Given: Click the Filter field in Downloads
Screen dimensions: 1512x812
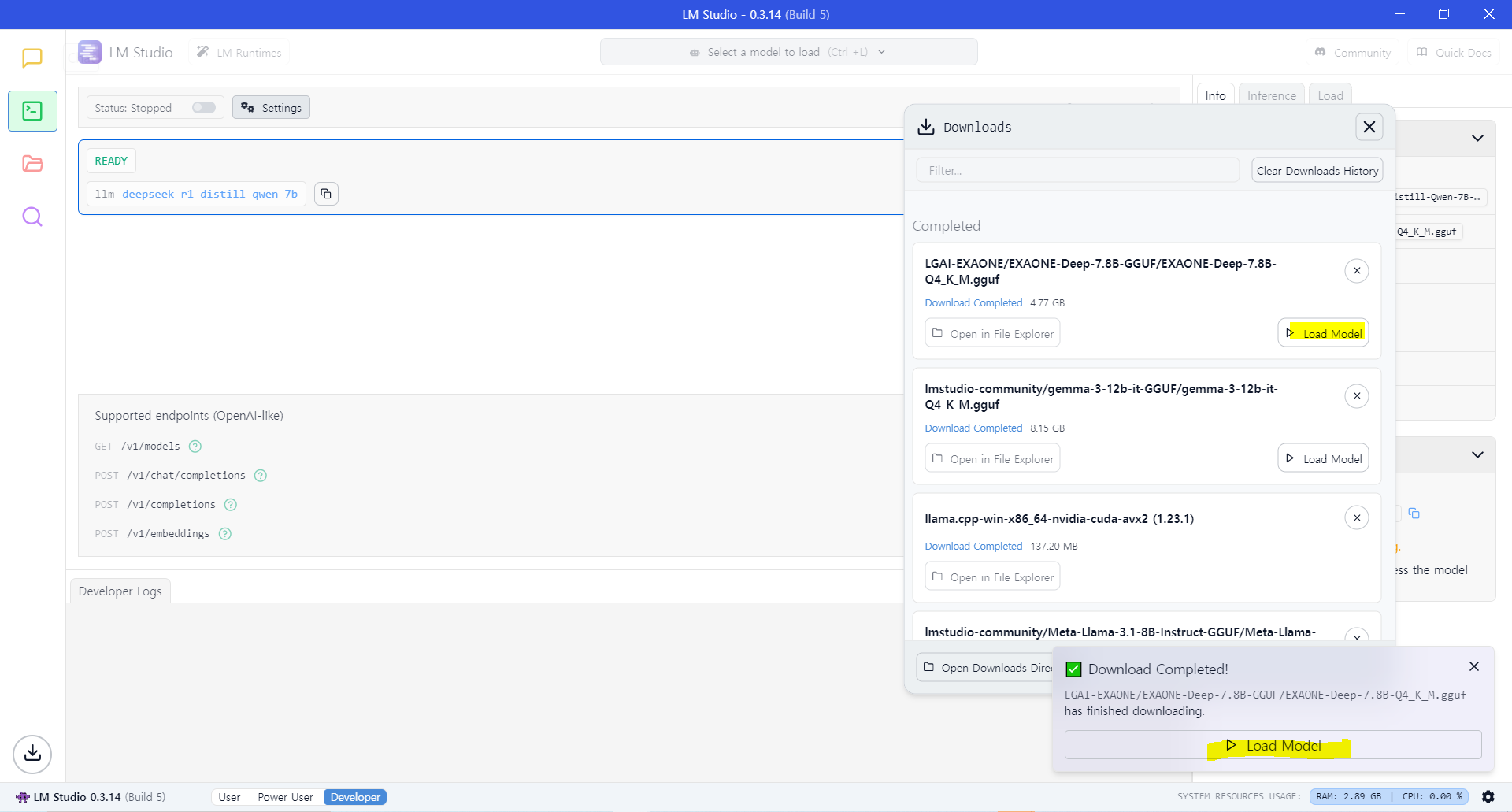Looking at the screenshot, I should click(x=1077, y=170).
